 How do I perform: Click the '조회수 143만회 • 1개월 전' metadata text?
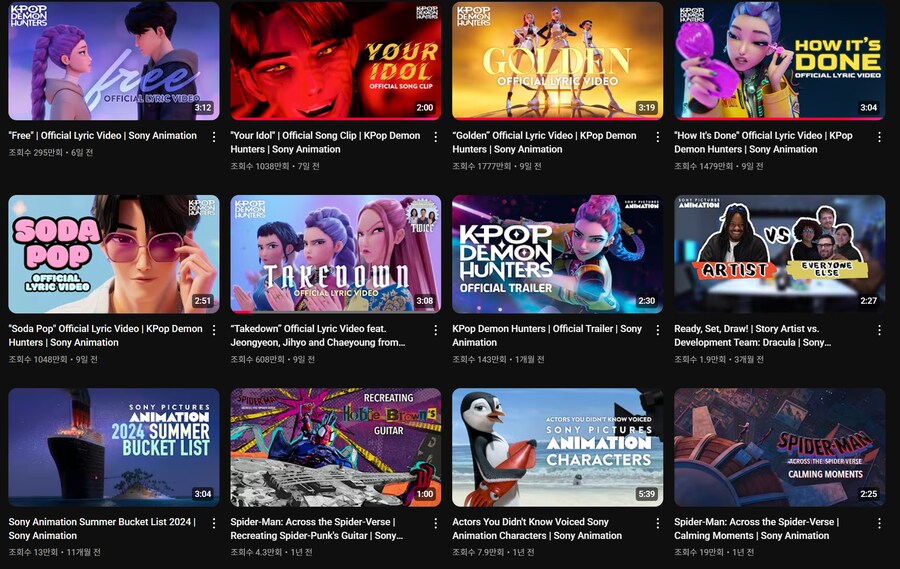(498, 359)
